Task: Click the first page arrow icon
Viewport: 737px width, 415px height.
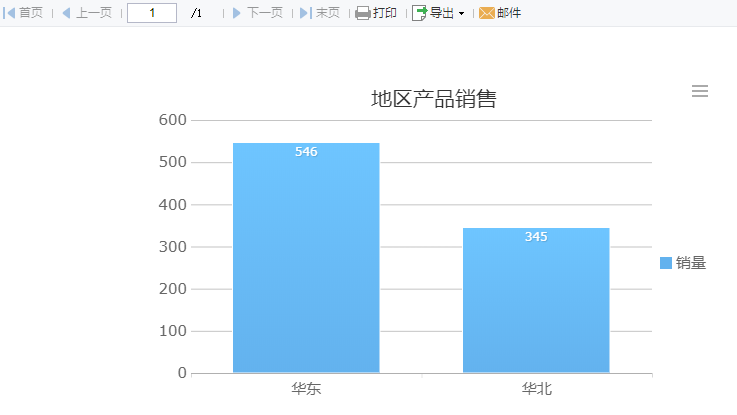Action: pos(9,13)
